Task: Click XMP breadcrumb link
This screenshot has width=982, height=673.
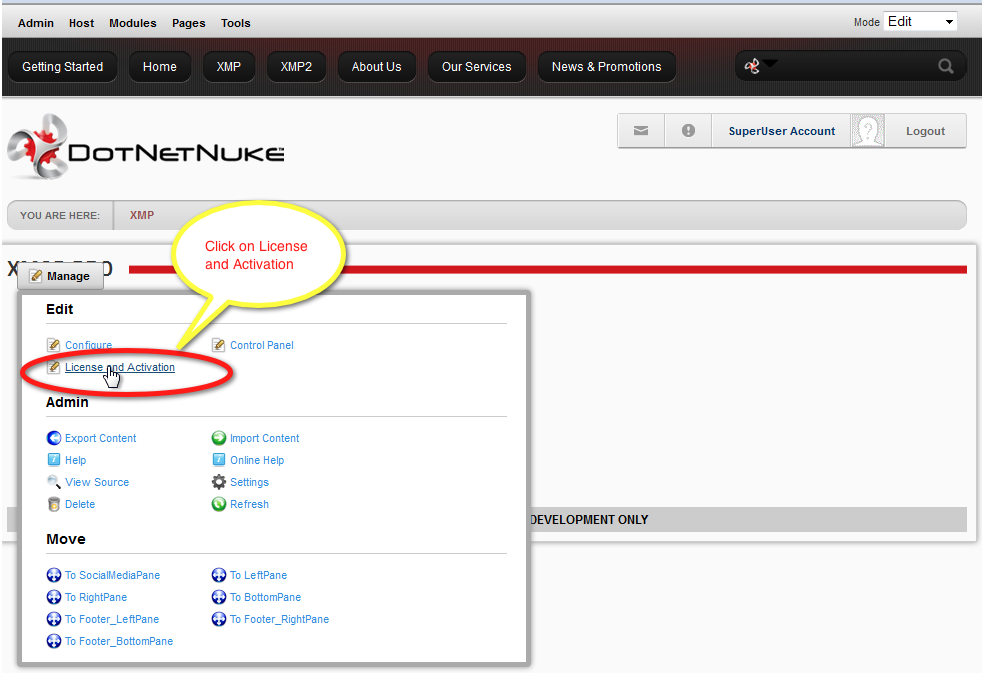Action: [142, 215]
